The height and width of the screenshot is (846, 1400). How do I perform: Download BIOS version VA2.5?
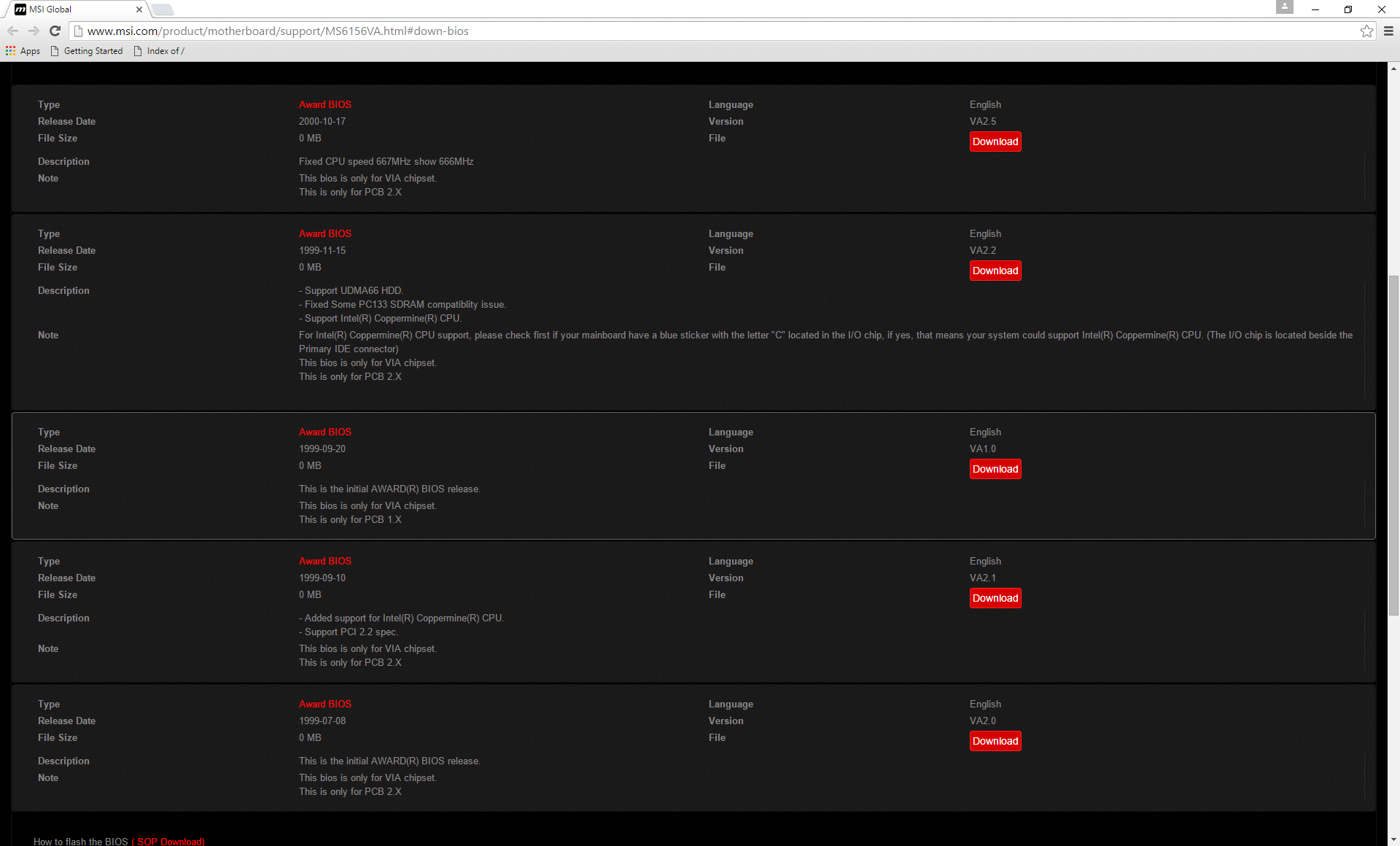(x=995, y=141)
